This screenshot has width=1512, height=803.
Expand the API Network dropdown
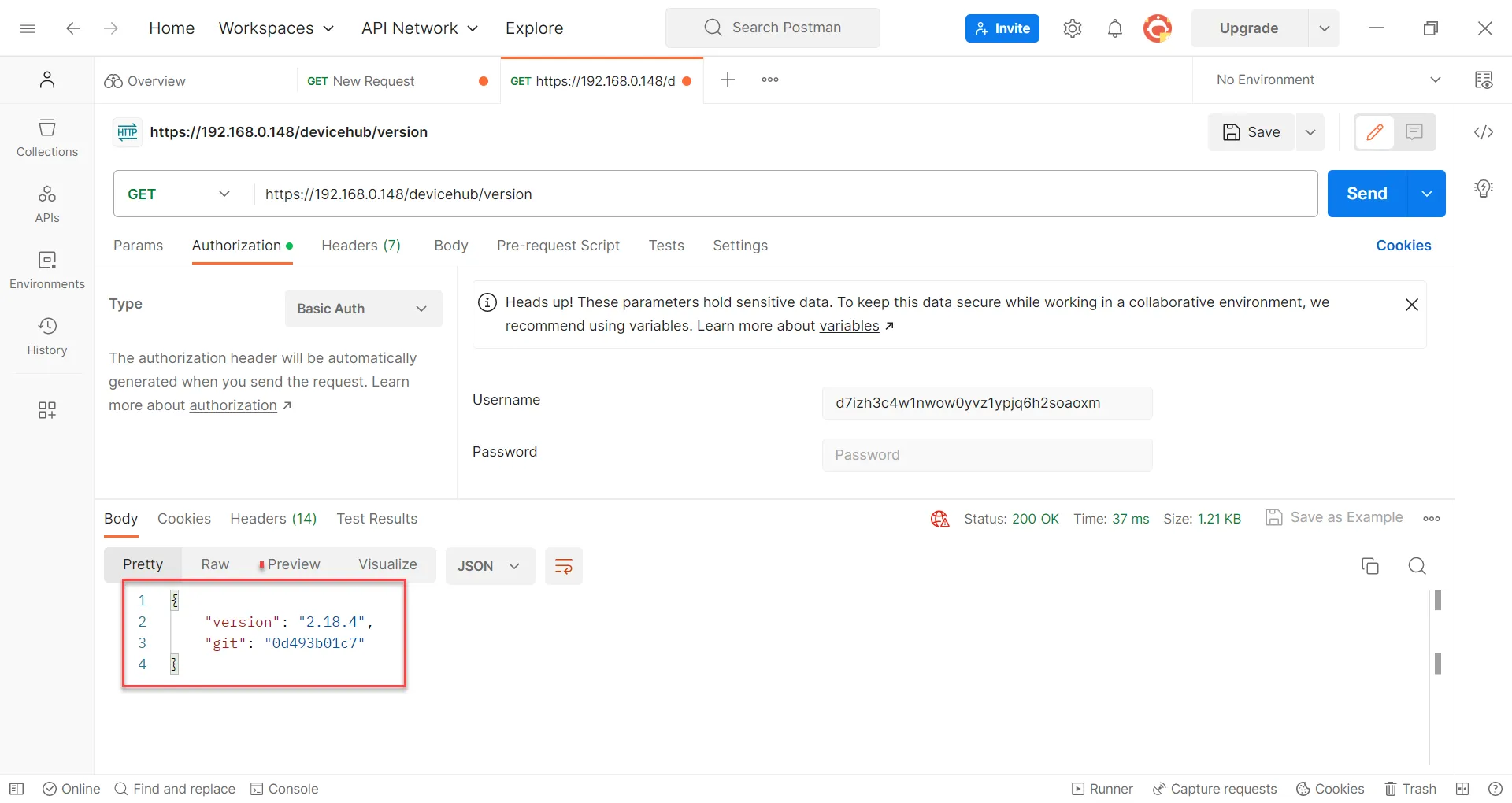(420, 28)
